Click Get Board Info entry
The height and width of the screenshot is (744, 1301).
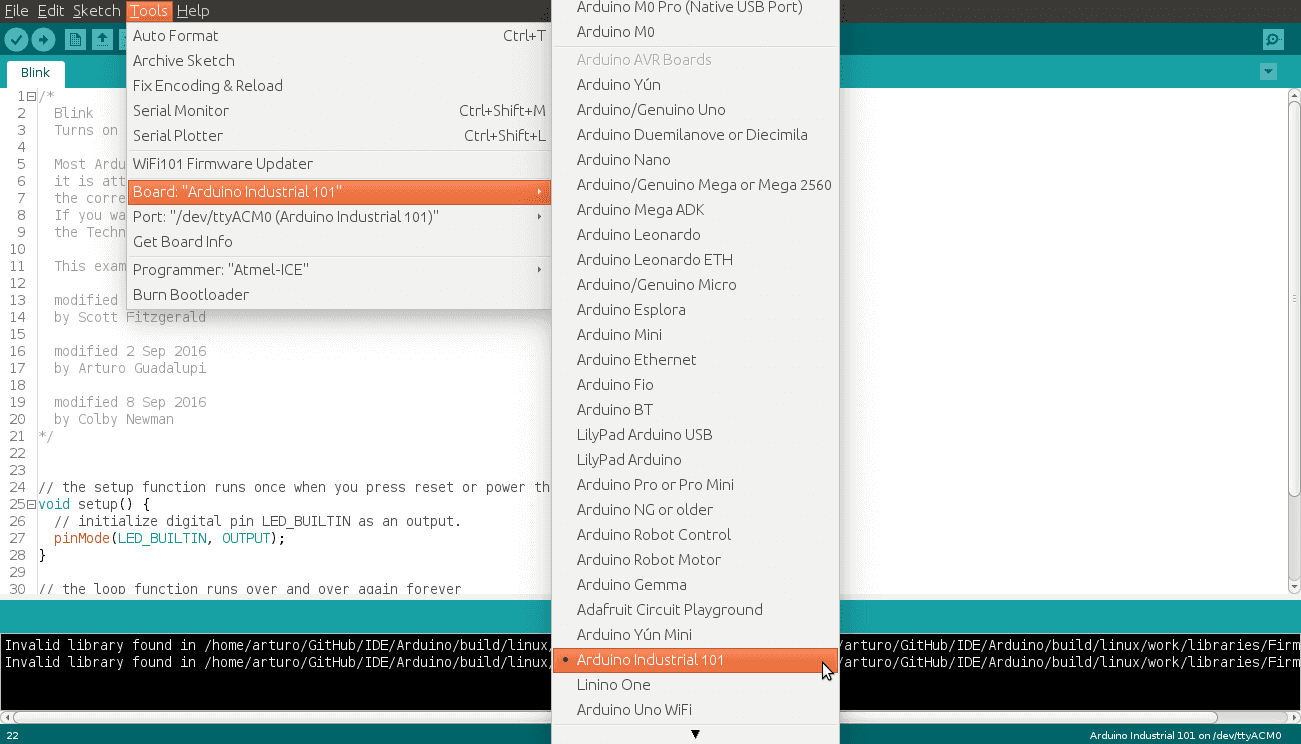(183, 242)
